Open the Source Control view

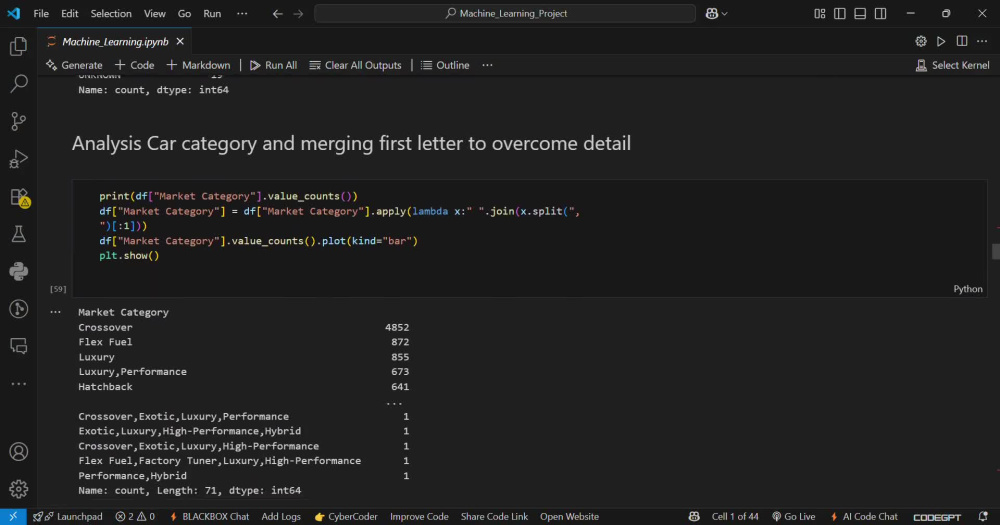[18, 121]
